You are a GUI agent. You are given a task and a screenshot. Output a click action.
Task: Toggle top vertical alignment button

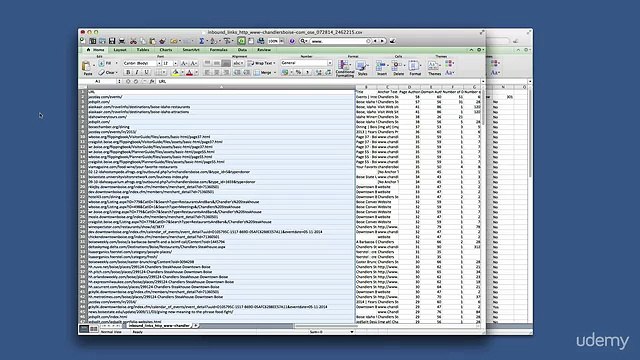(207, 63)
